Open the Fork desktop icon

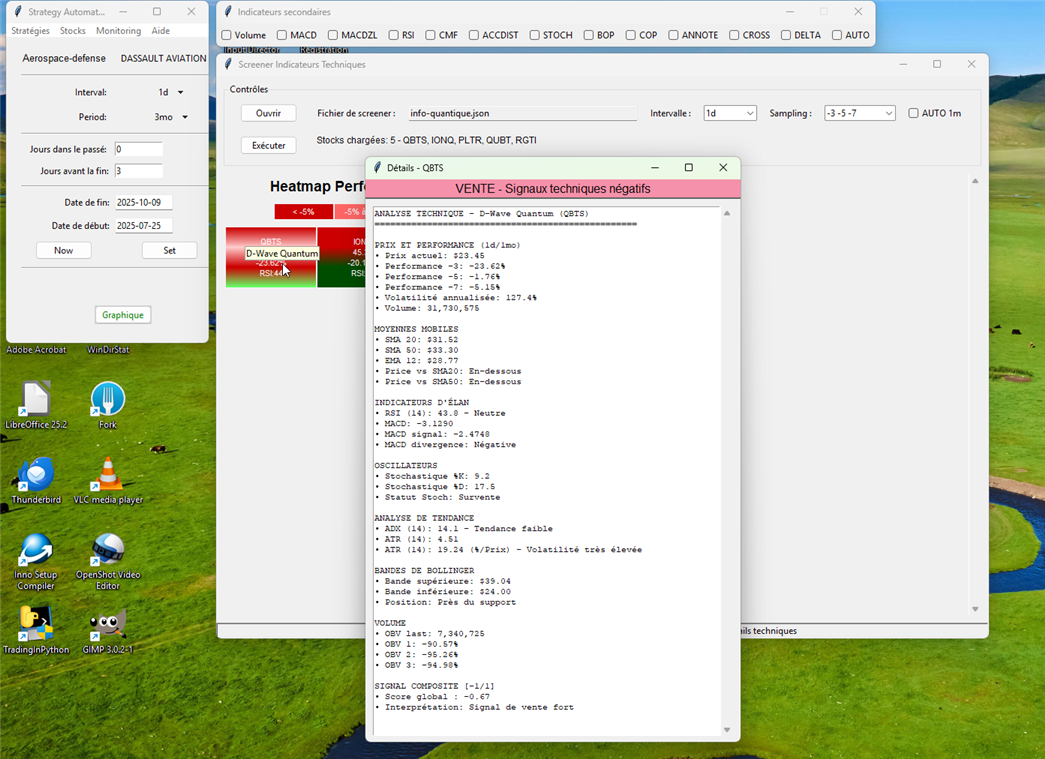click(108, 400)
